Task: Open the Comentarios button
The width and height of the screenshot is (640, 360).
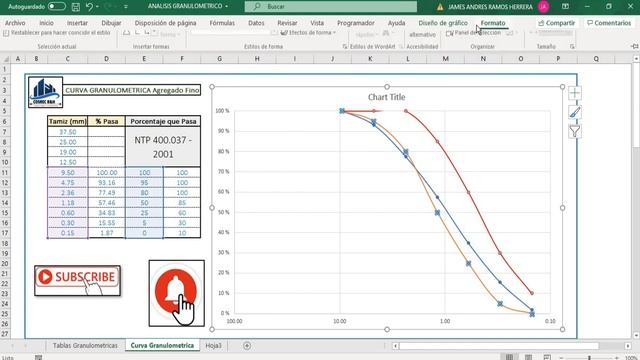Action: (x=609, y=23)
